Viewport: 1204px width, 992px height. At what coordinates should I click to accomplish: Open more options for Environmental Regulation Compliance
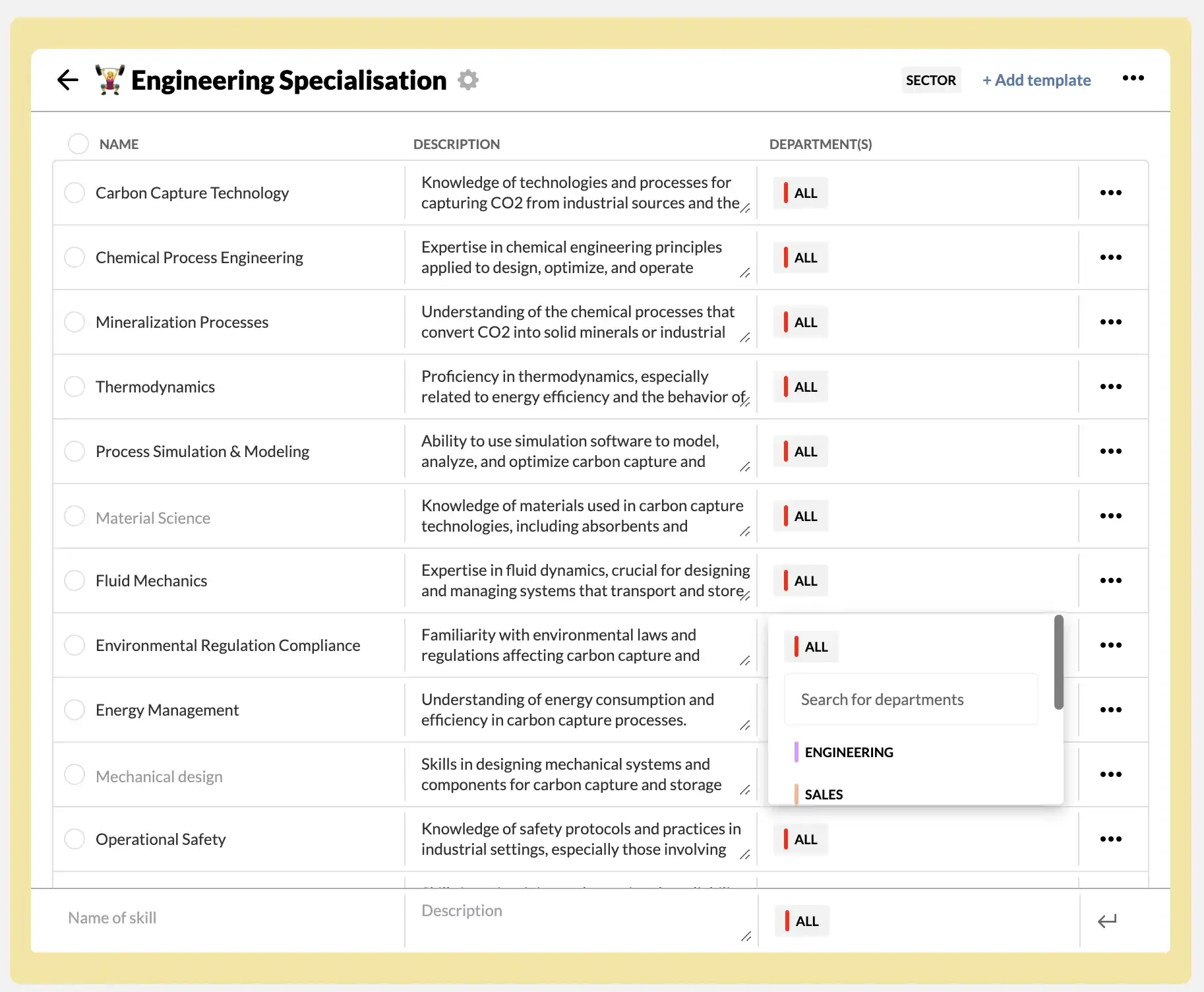[1111, 645]
